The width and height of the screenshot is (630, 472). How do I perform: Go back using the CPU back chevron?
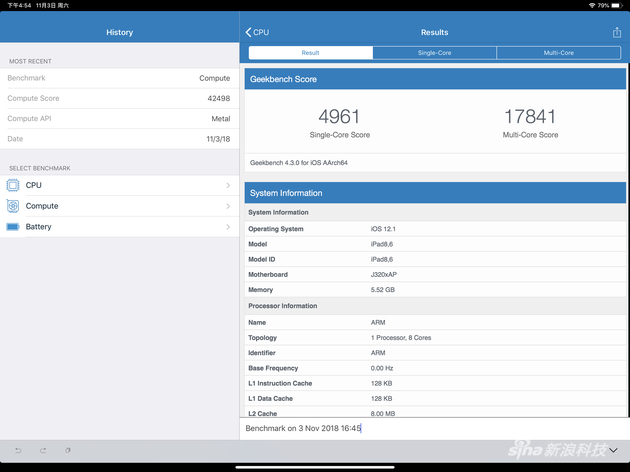point(258,32)
